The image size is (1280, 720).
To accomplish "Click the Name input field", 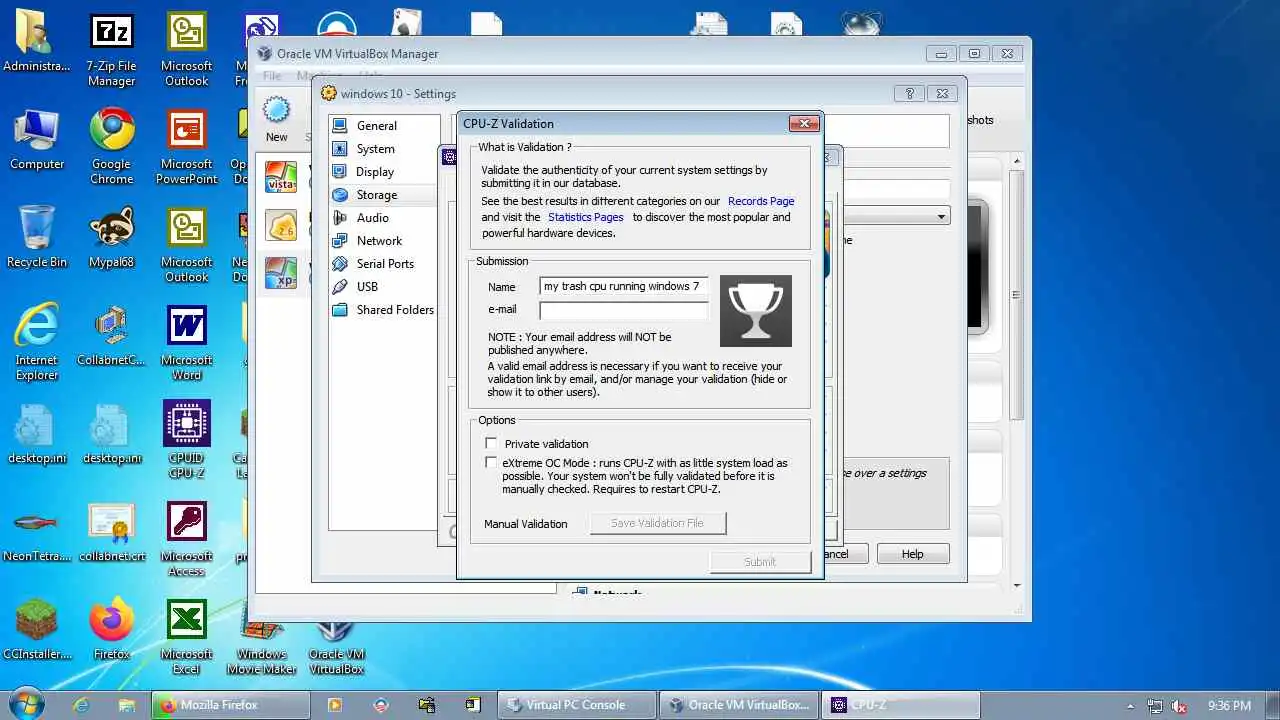I will [624, 286].
